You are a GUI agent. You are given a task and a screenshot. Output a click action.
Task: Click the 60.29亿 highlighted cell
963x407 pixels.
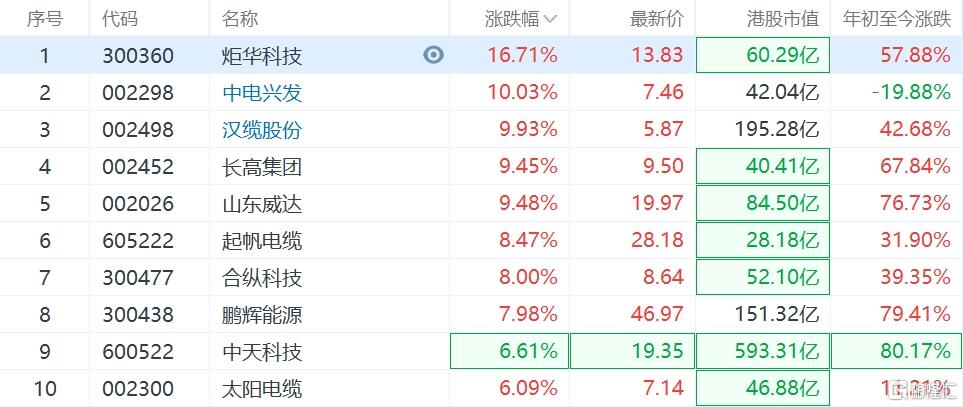[762, 56]
